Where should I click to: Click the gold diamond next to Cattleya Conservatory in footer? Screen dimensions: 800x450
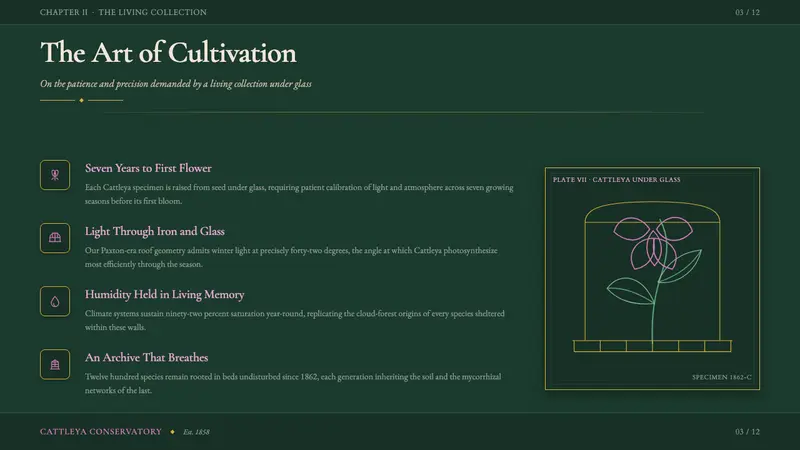(x=172, y=432)
